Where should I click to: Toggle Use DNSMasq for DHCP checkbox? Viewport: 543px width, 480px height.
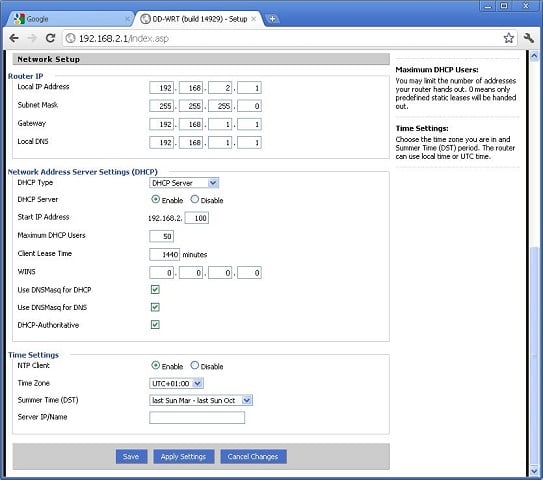click(155, 290)
